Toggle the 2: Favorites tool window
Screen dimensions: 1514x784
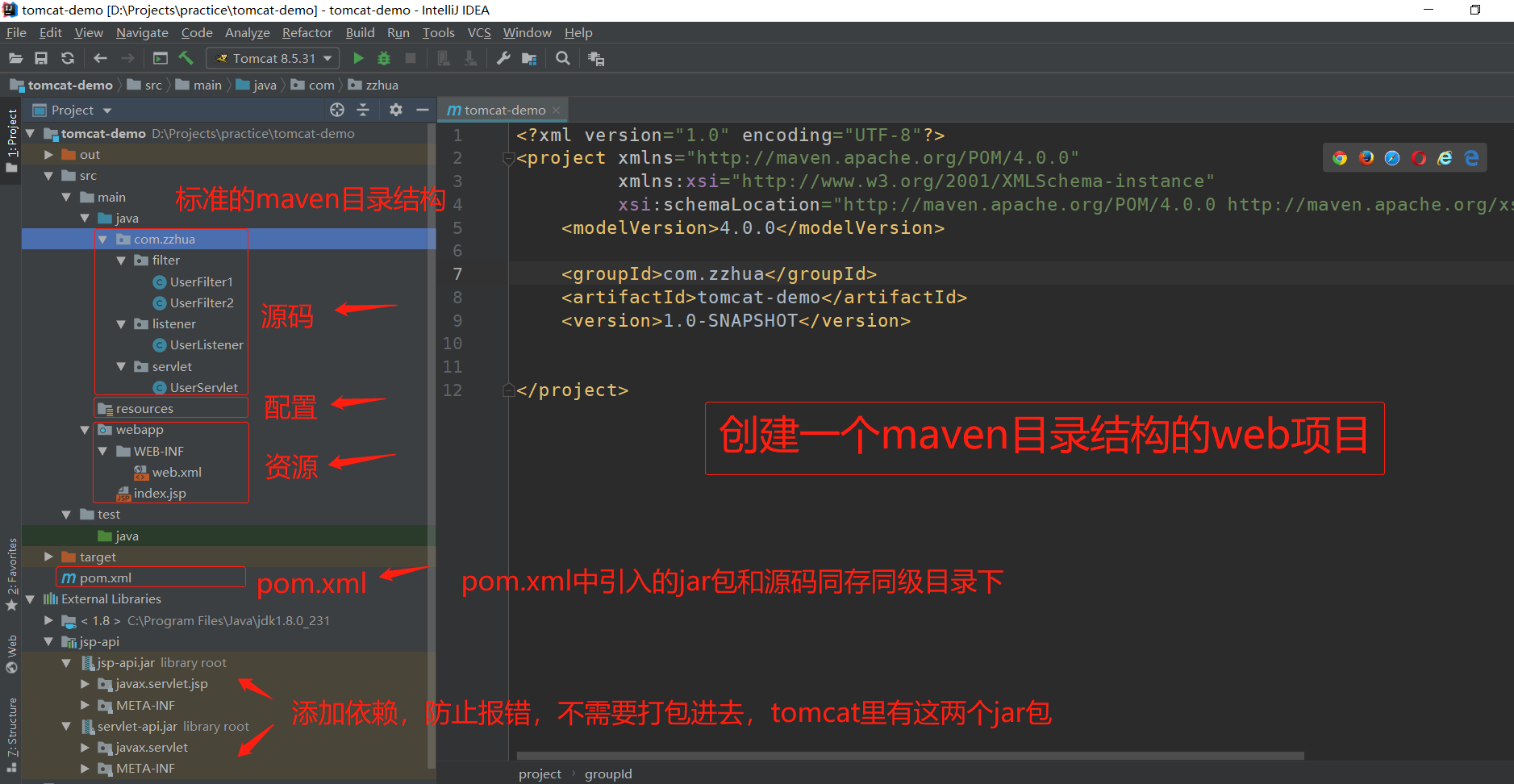point(11,574)
